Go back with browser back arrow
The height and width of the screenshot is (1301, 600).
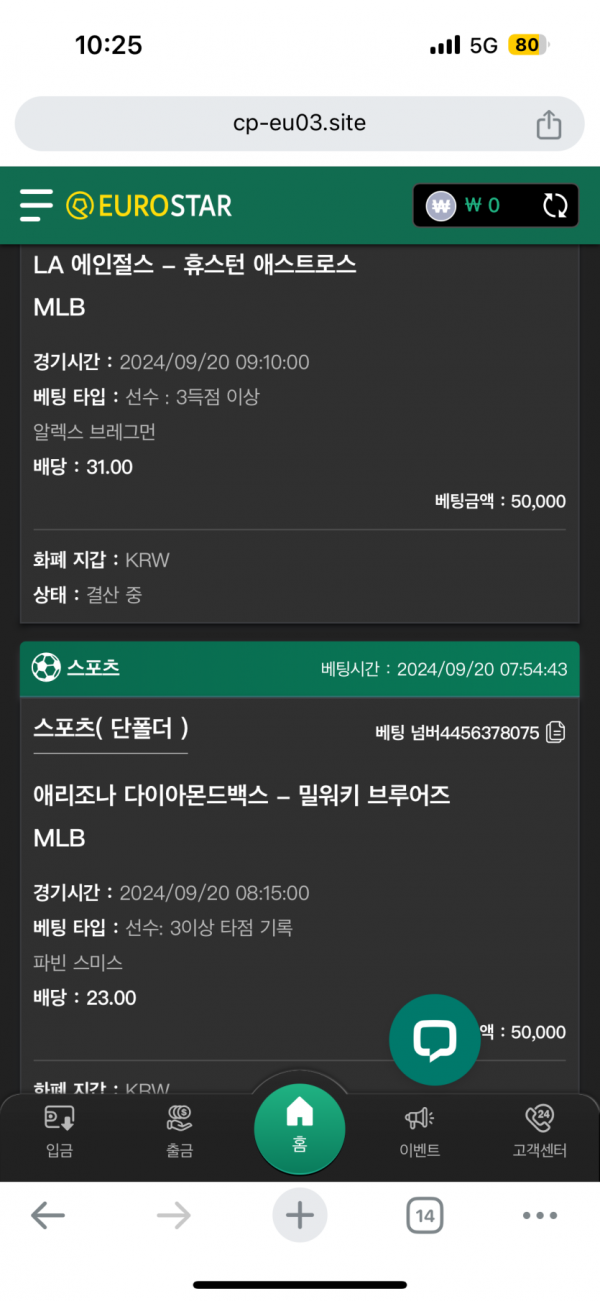click(x=48, y=1216)
